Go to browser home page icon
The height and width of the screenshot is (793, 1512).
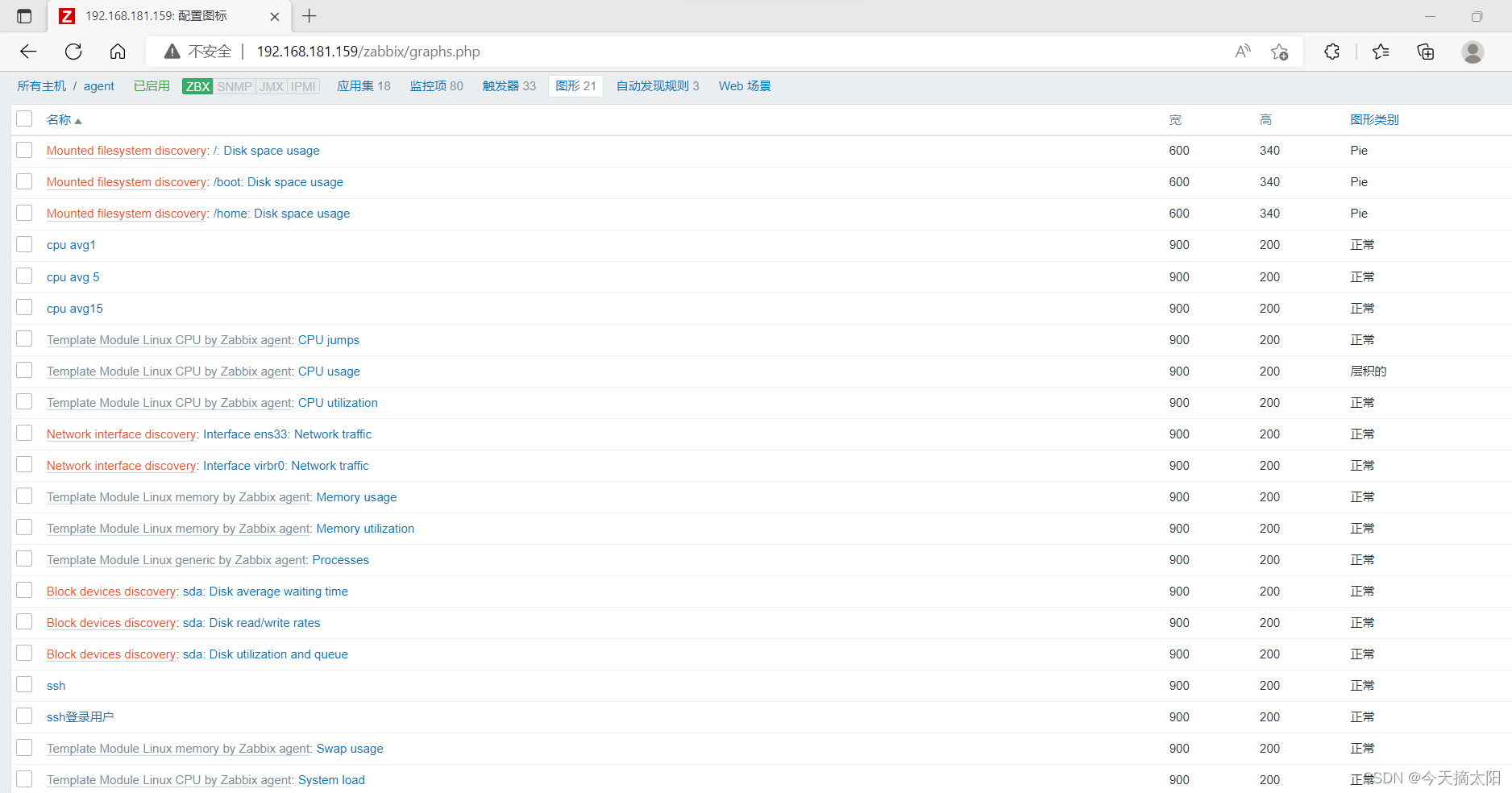click(x=118, y=52)
